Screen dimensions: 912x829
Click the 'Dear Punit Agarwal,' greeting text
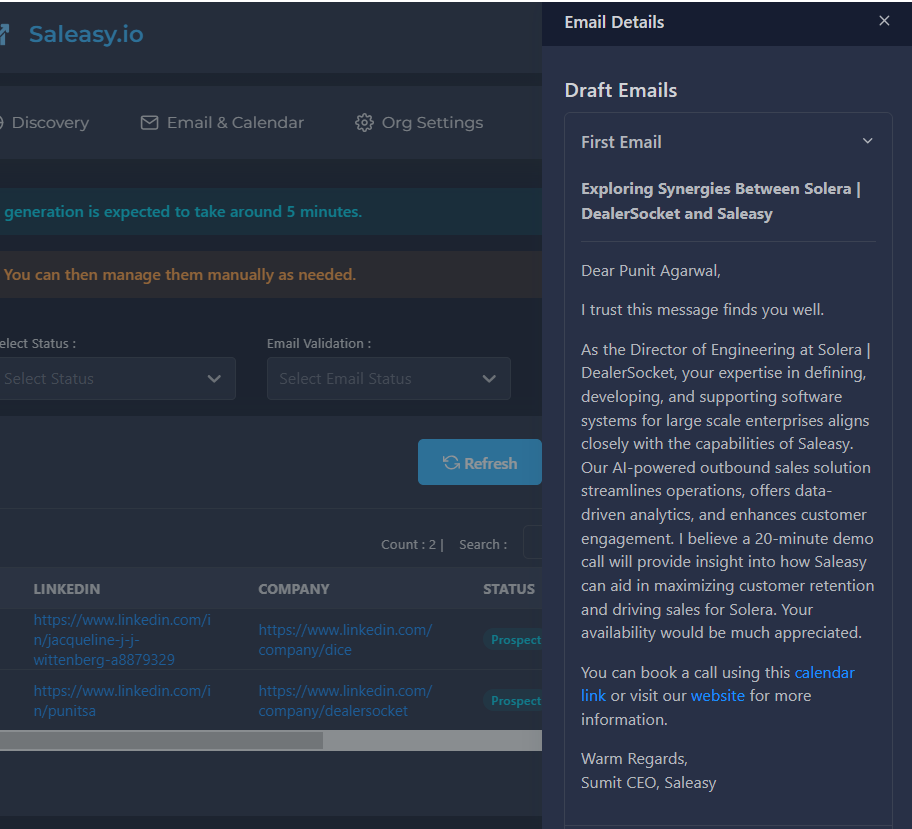[651, 271]
